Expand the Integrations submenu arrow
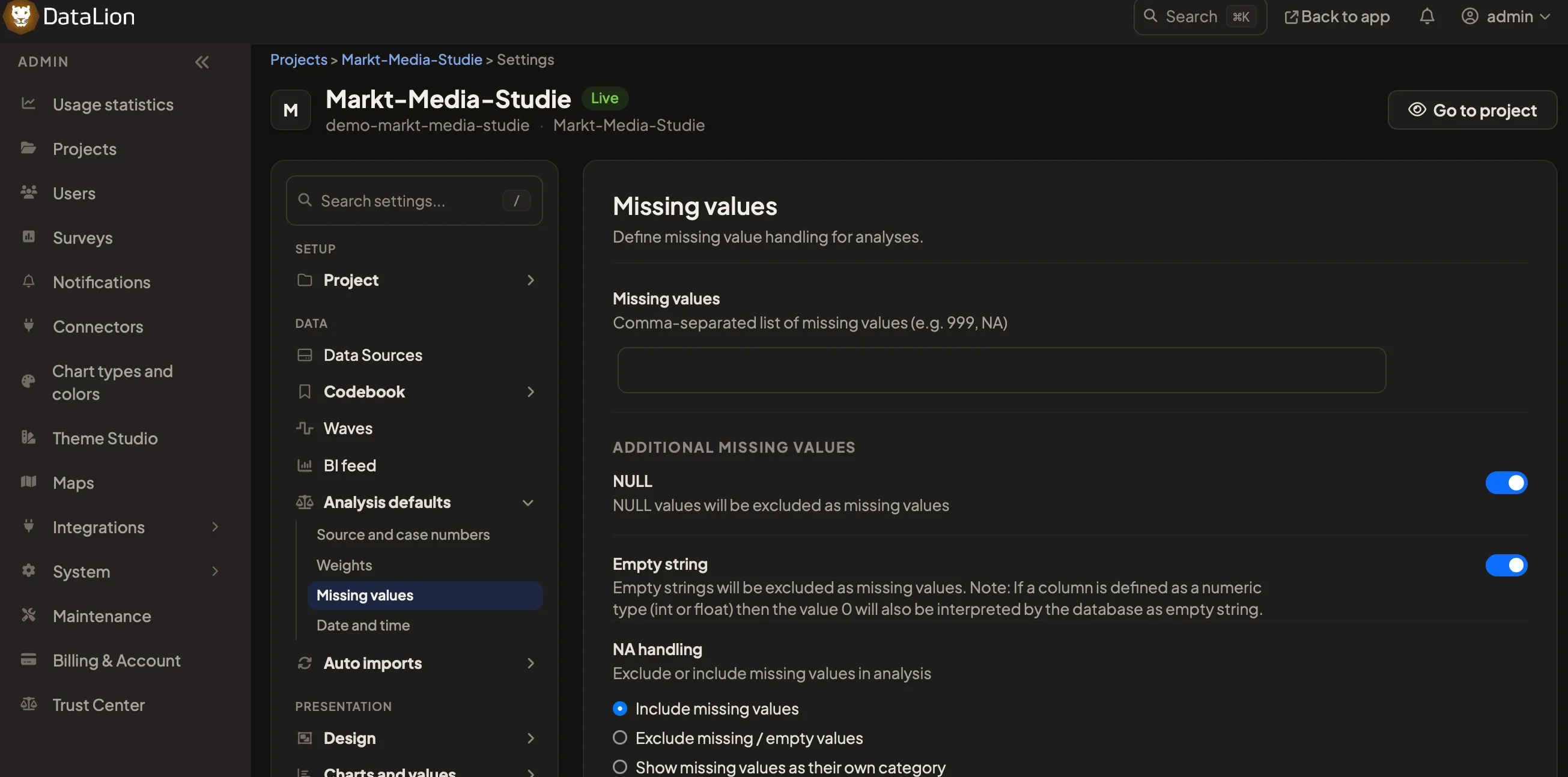The width and height of the screenshot is (1568, 777). (x=215, y=527)
